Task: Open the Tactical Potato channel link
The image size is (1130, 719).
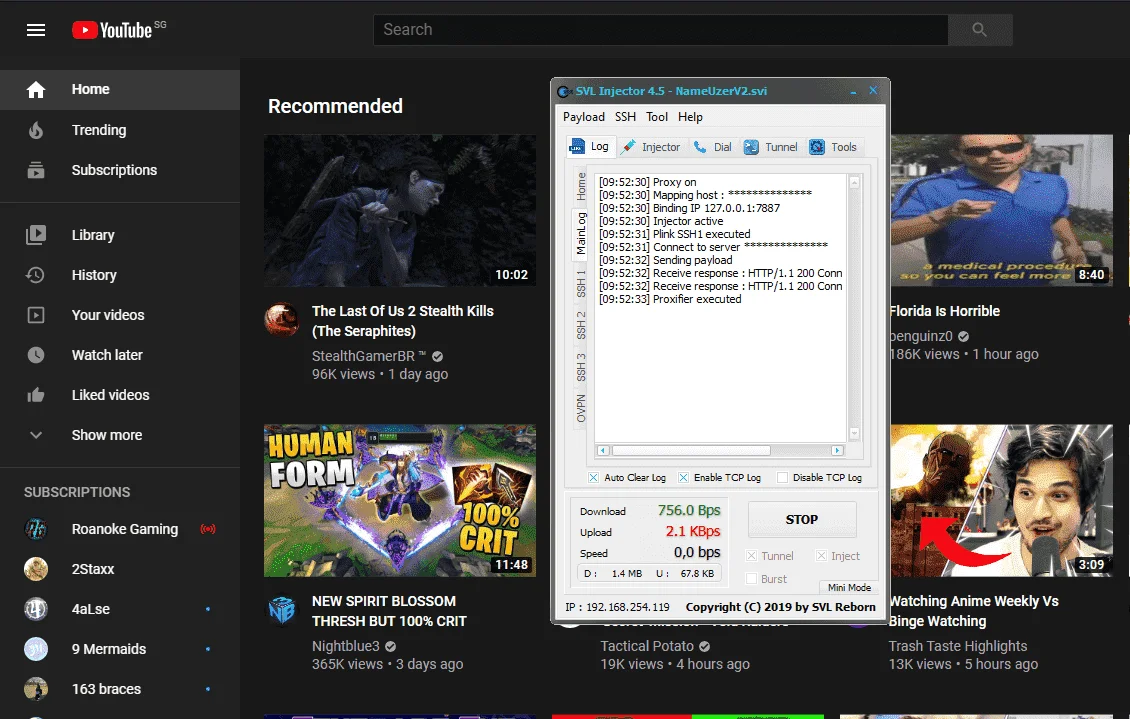Action: click(647, 646)
